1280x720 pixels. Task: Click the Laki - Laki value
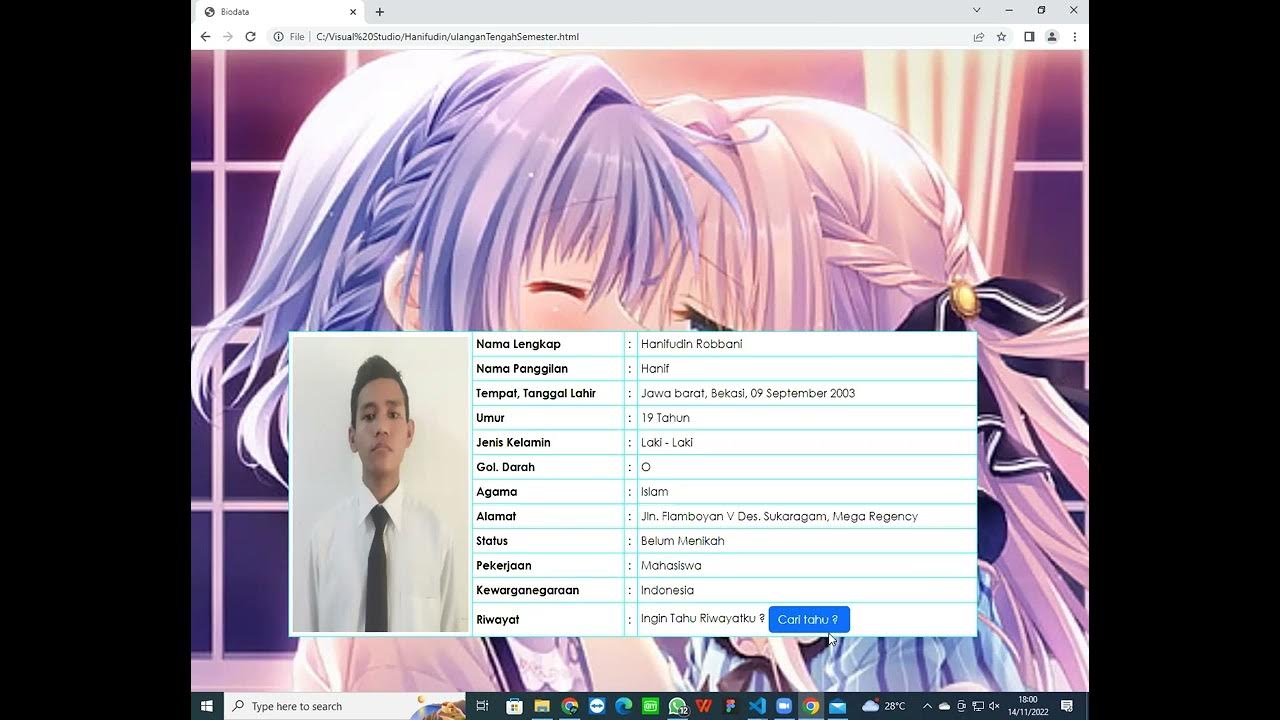coord(667,442)
